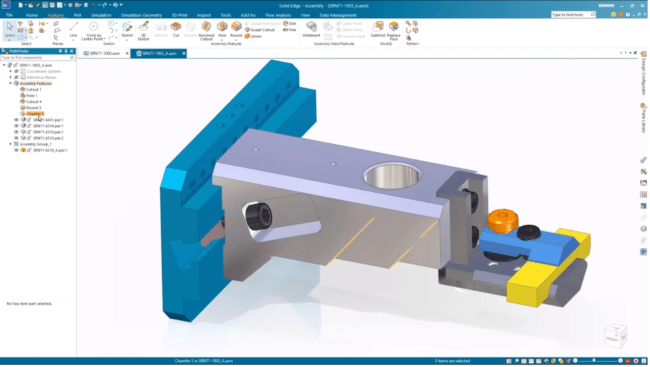650x367 pixels.
Task: Click the Revolved Cutout tool
Action: (206, 31)
